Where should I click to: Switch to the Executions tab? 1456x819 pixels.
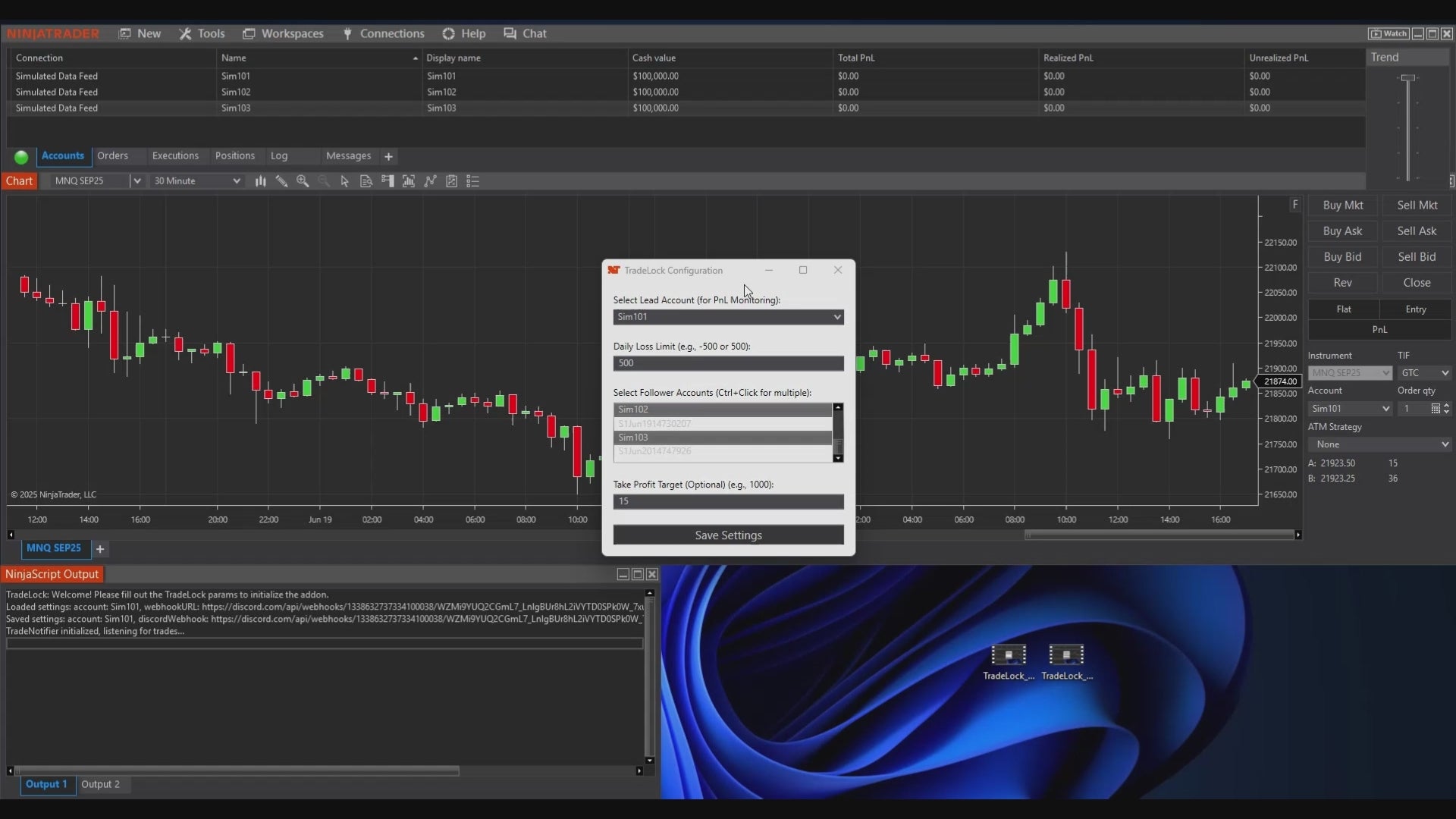tap(175, 156)
